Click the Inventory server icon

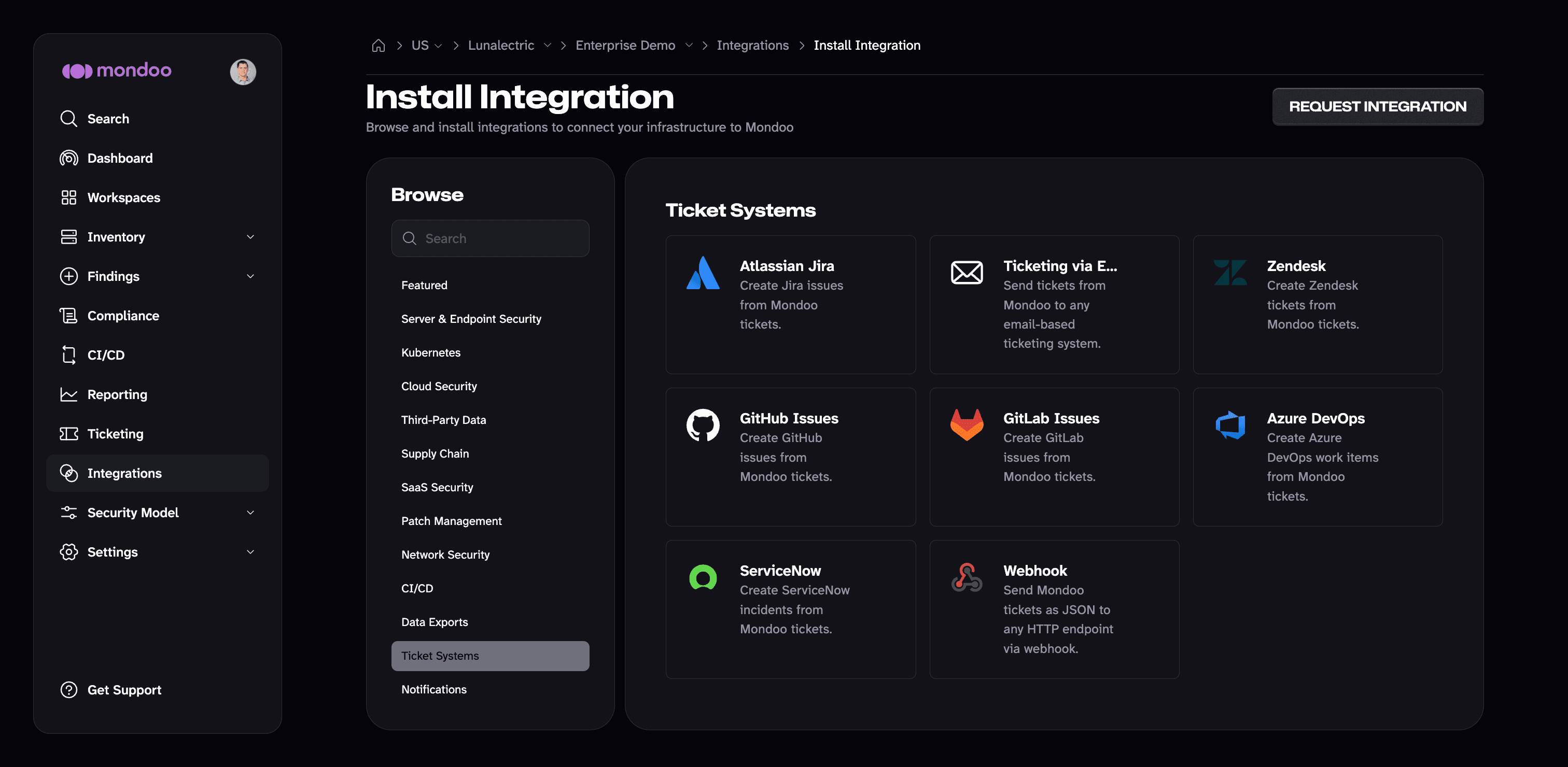point(69,237)
